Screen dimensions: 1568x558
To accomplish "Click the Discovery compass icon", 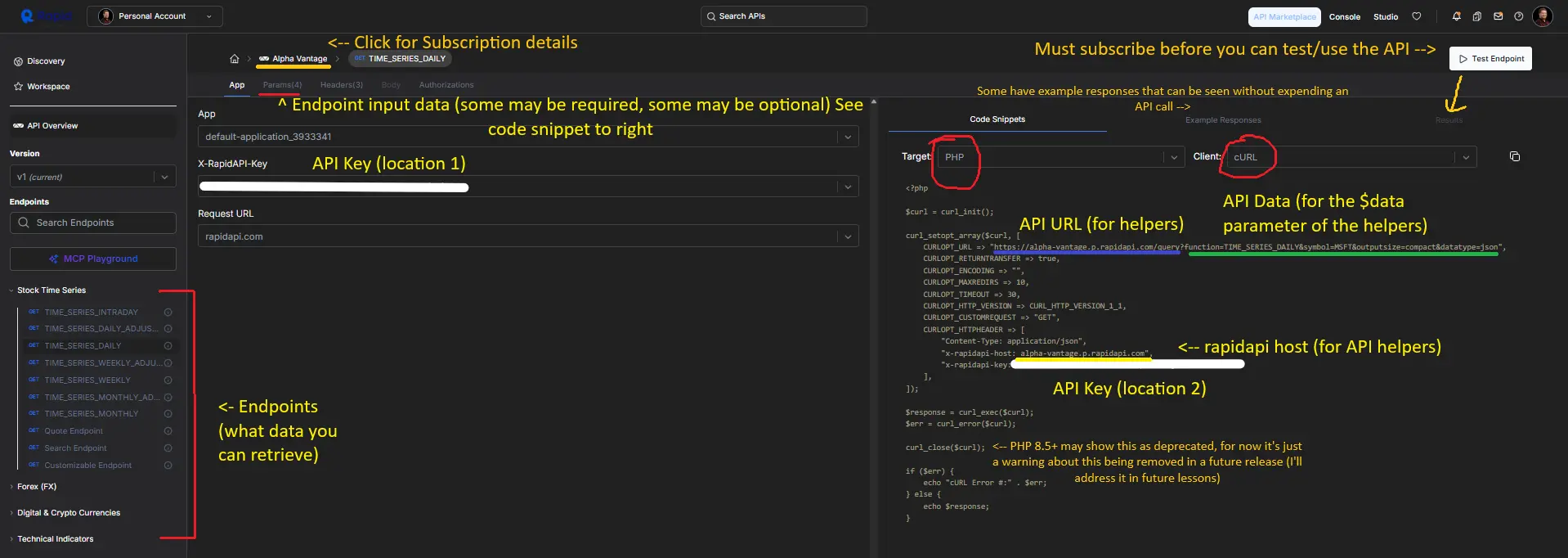I will tap(18, 61).
